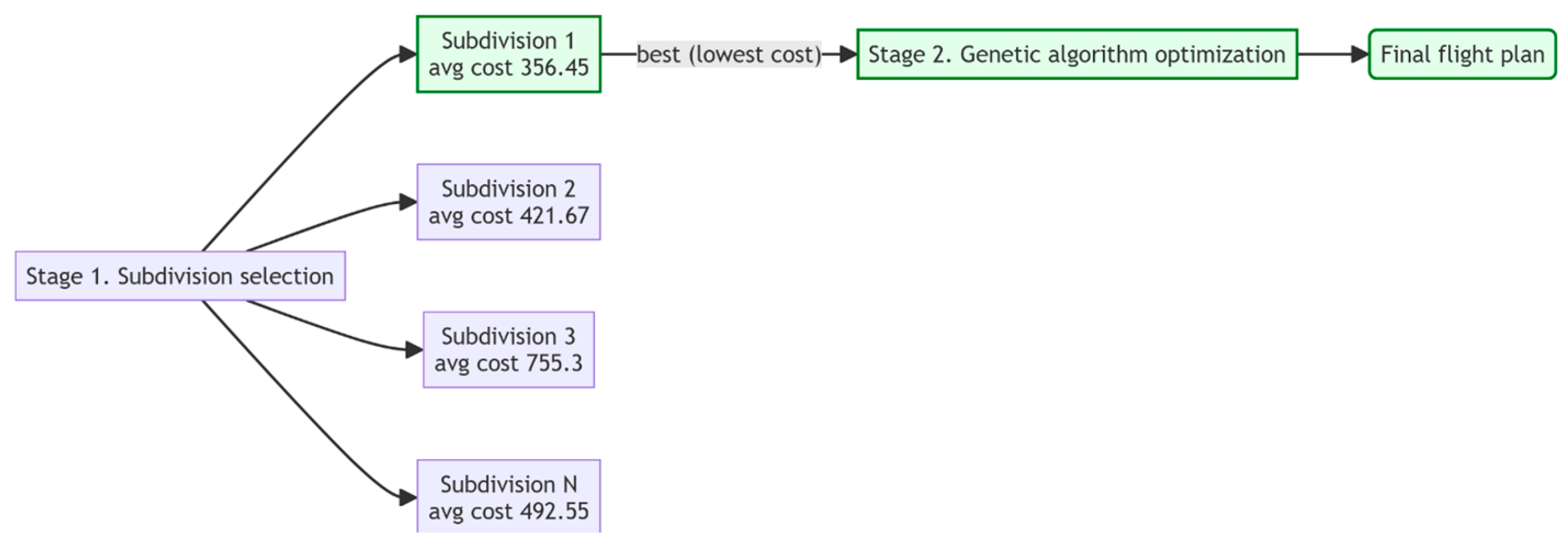The width and height of the screenshot is (1568, 547).
Task: Click Stage 2 Genetic algorithm optimization node
Action: point(1077,54)
